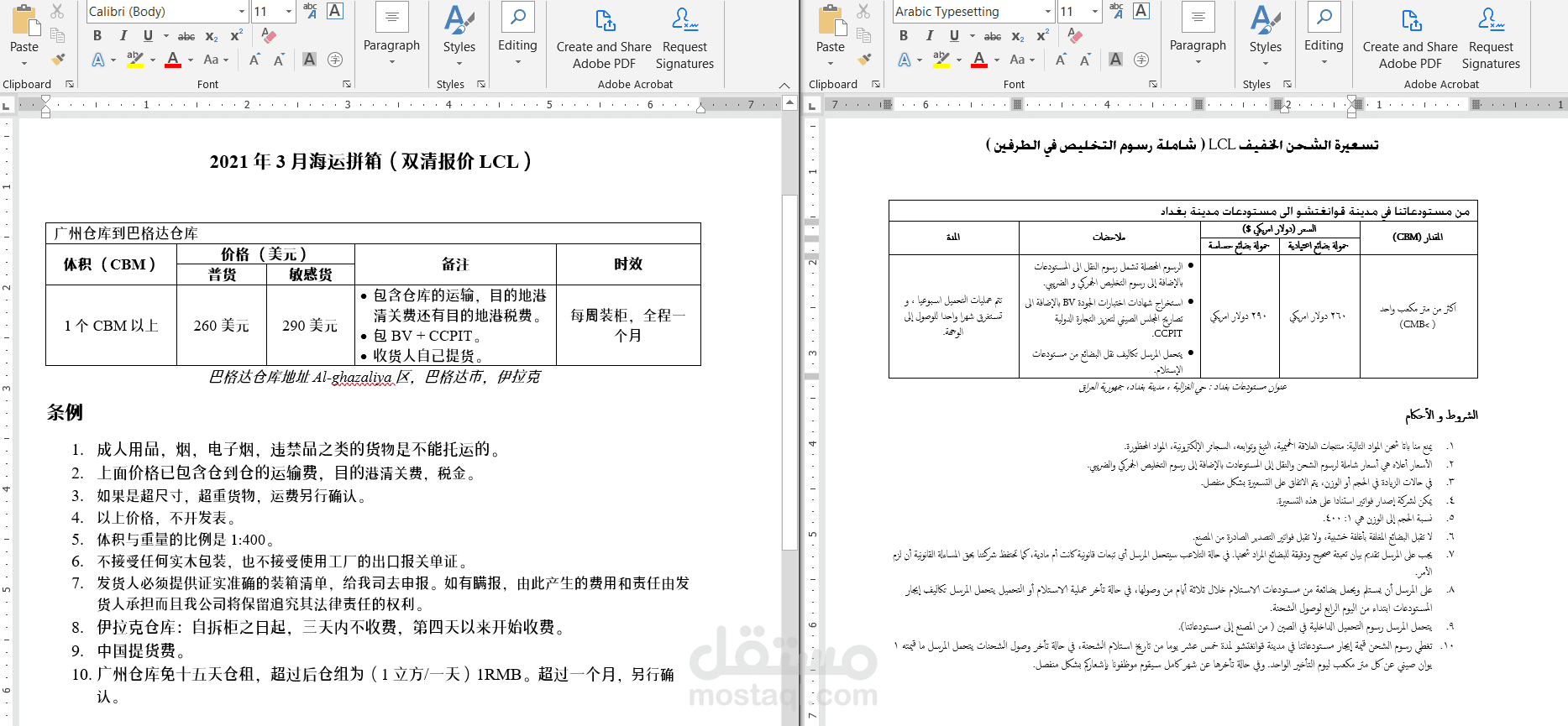The image size is (1568, 726).
Task: Expand Paragraph group in right window
Action: click(x=1198, y=35)
